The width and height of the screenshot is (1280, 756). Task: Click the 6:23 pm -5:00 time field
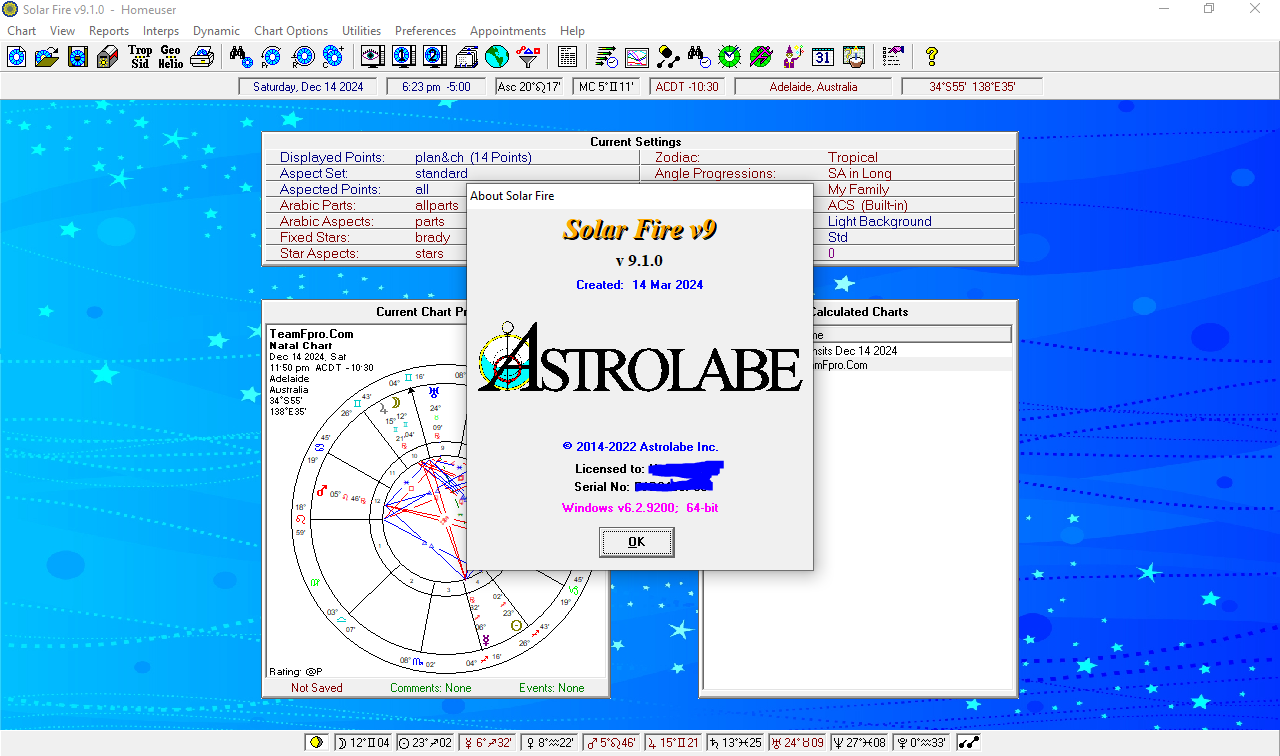coord(436,87)
